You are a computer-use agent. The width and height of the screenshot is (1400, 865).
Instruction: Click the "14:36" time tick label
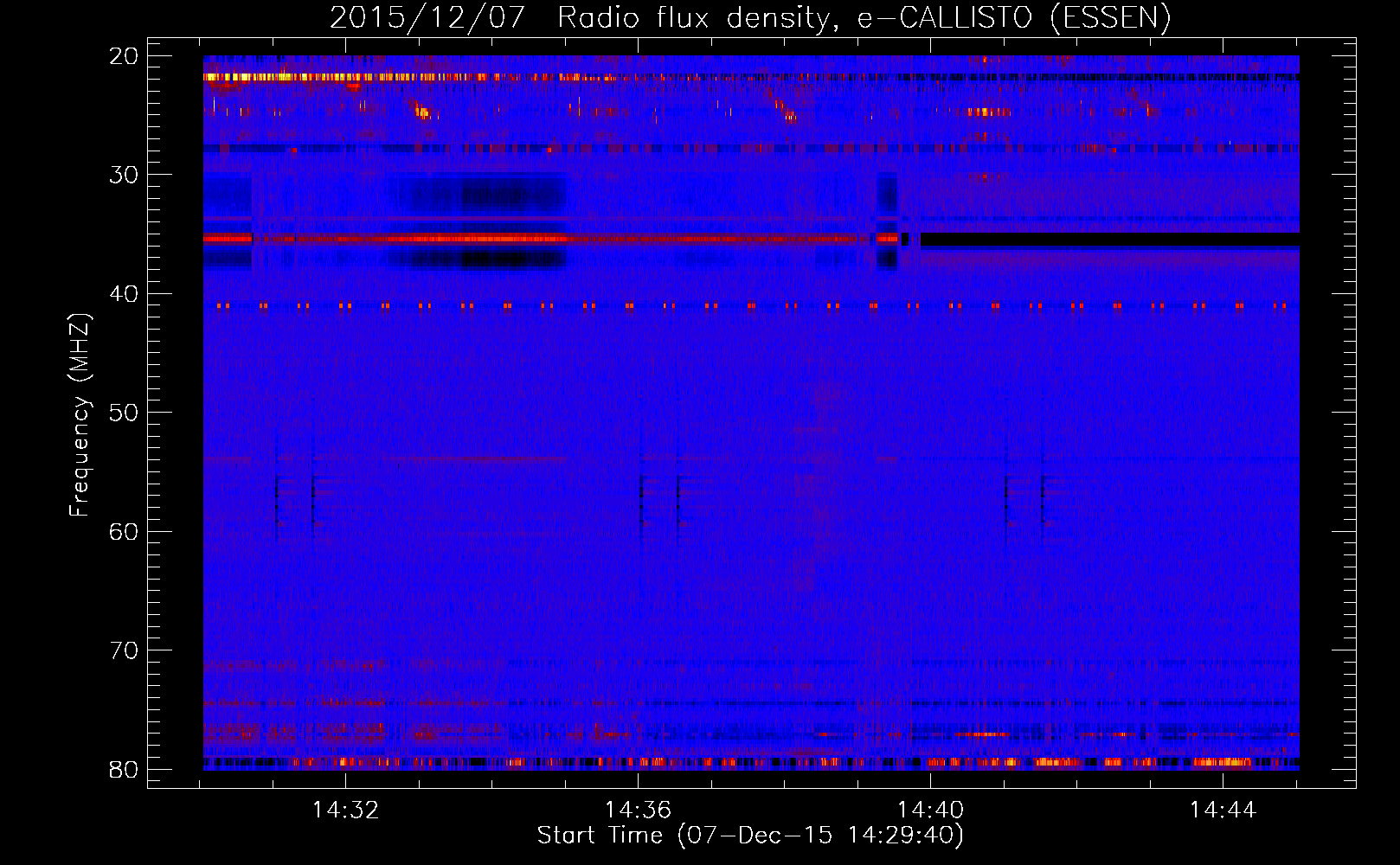638,811
